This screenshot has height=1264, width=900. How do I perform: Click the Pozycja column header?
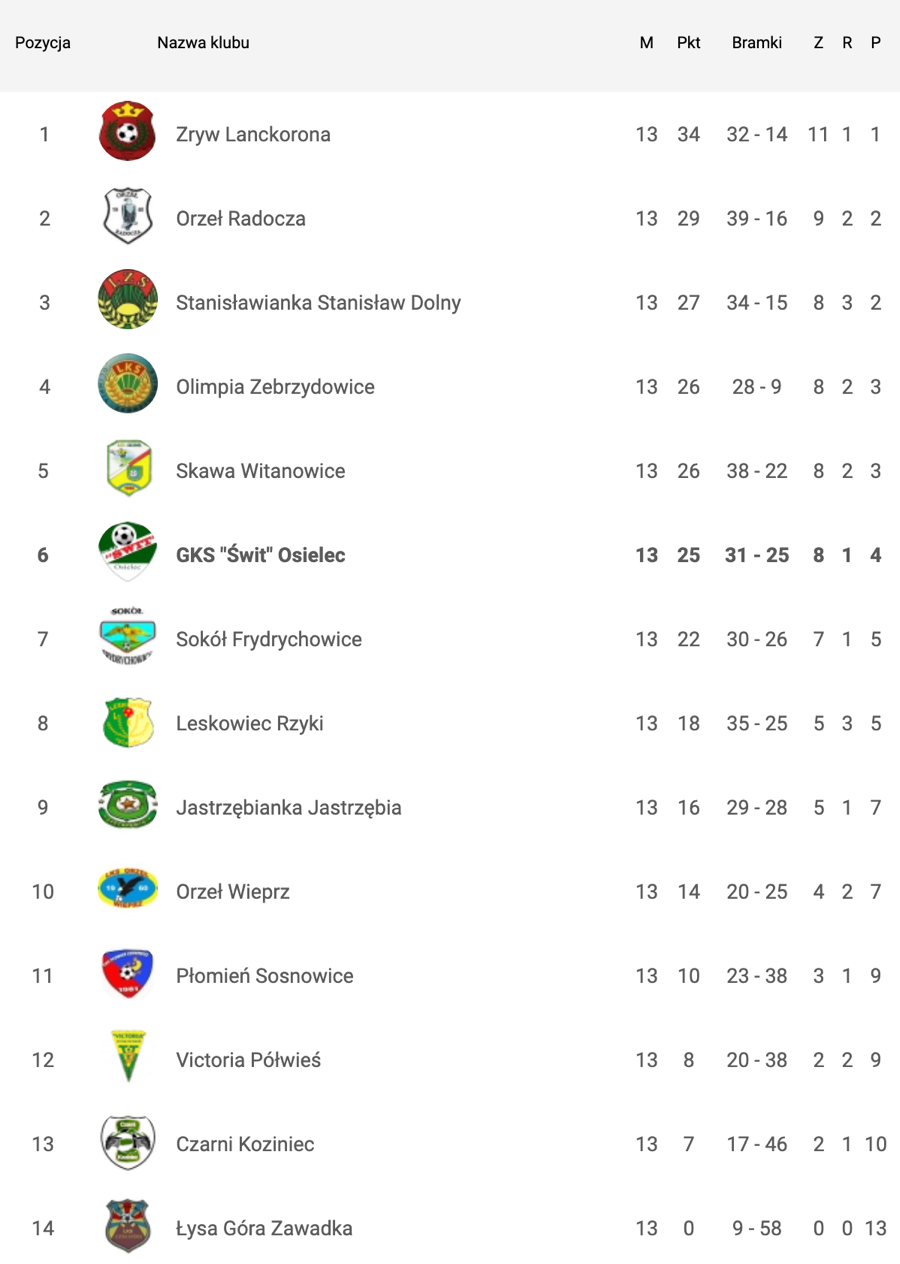pos(43,43)
